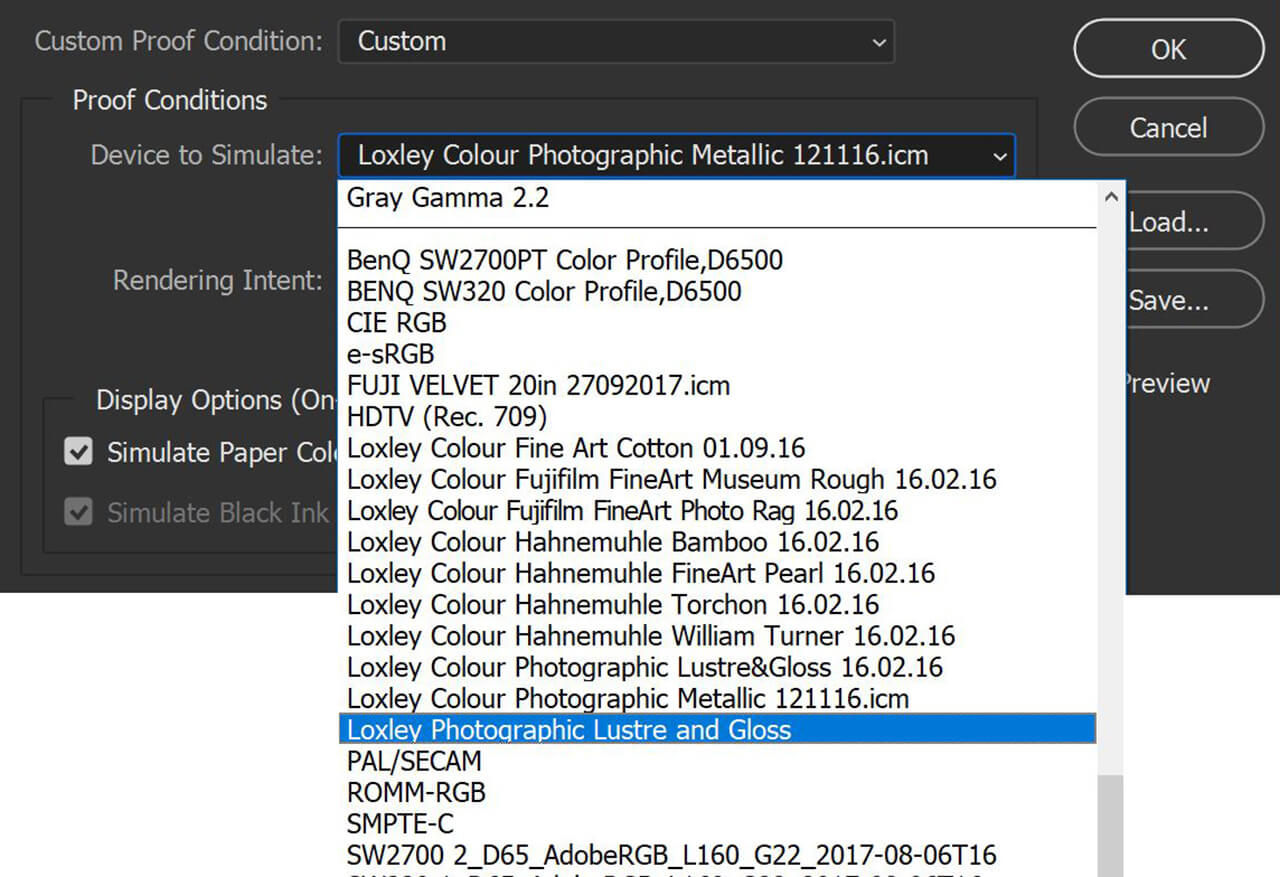Select Loxley Colour Fine Art Cotton 01.09.16
Image resolution: width=1280 pixels, height=877 pixels.
point(717,448)
